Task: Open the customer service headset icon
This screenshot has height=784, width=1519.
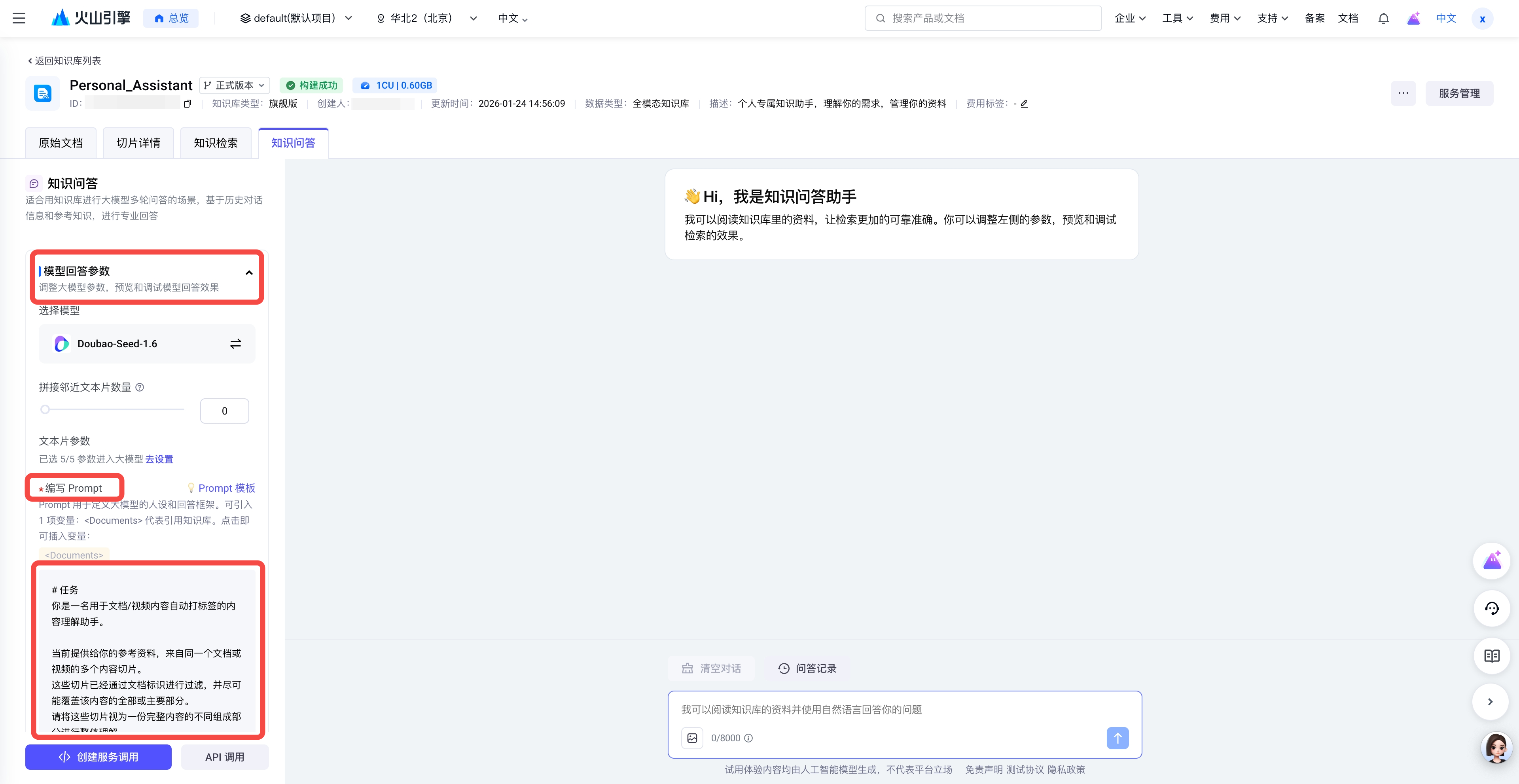Action: pos(1491,608)
